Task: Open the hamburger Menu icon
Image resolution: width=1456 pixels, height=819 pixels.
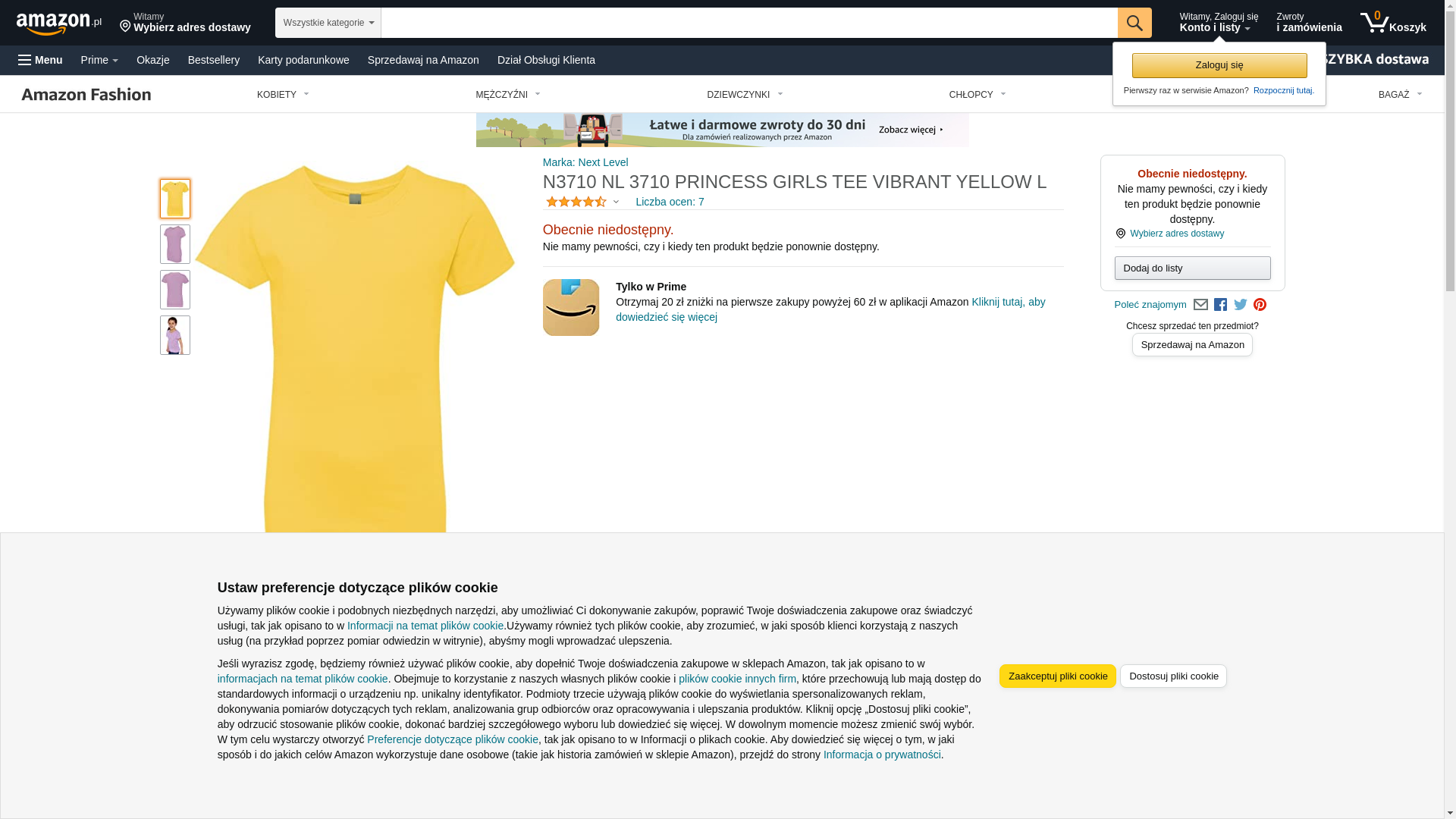Action: click(x=25, y=60)
